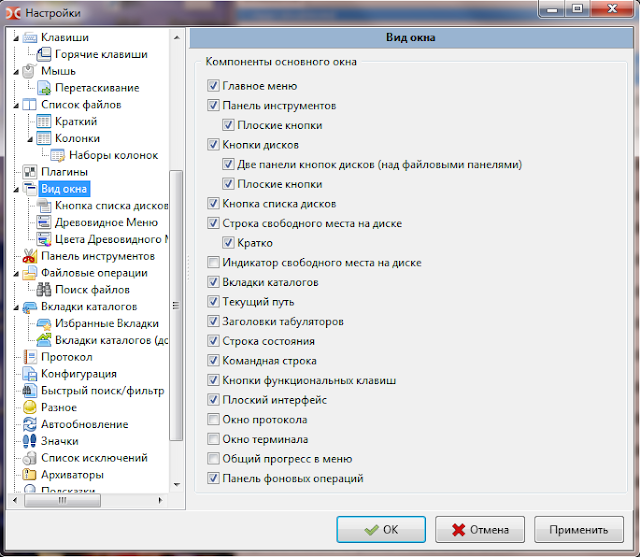Click the tree horizontal scrollbar left arrow

click(15, 500)
